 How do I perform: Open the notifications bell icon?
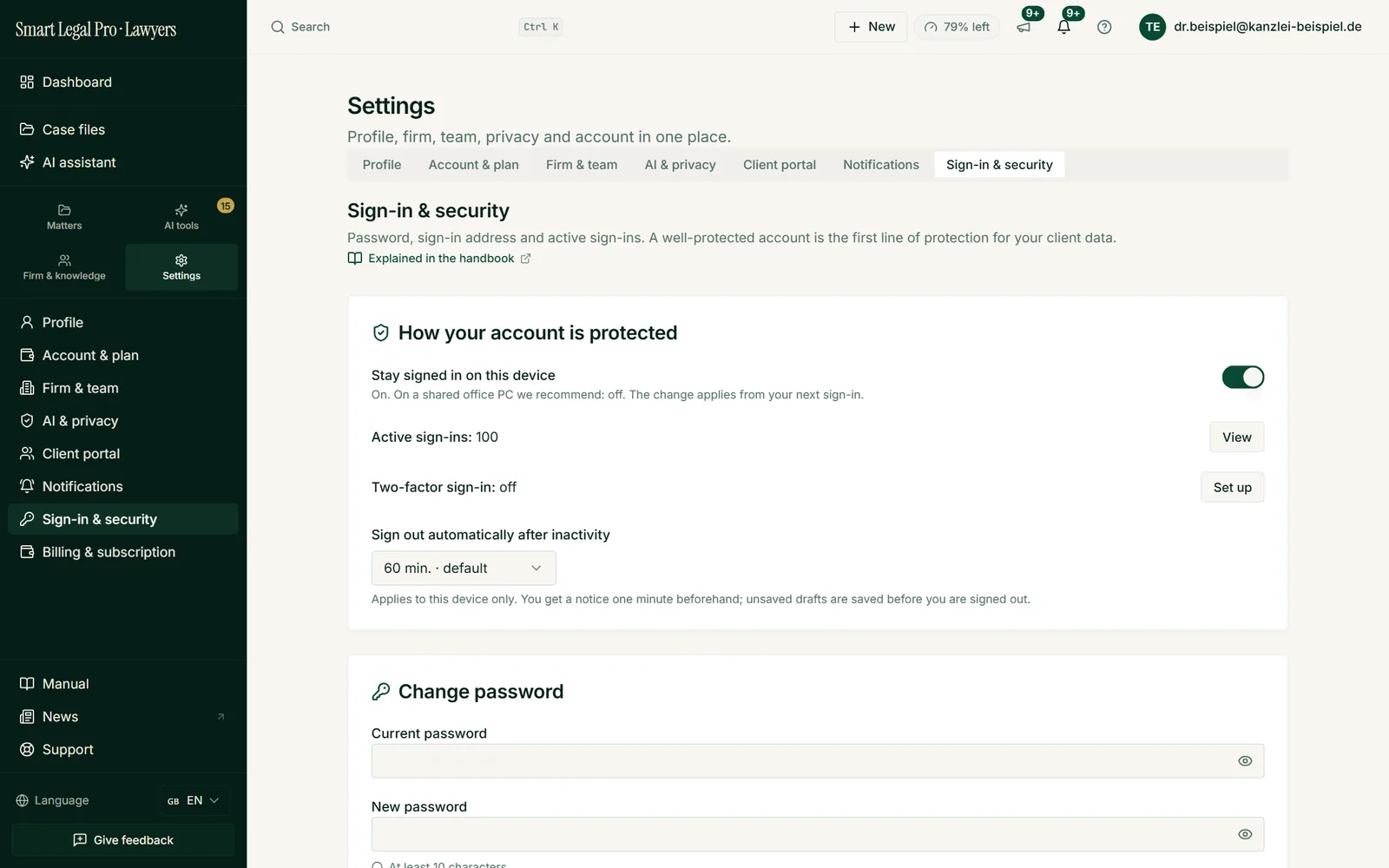(1064, 27)
